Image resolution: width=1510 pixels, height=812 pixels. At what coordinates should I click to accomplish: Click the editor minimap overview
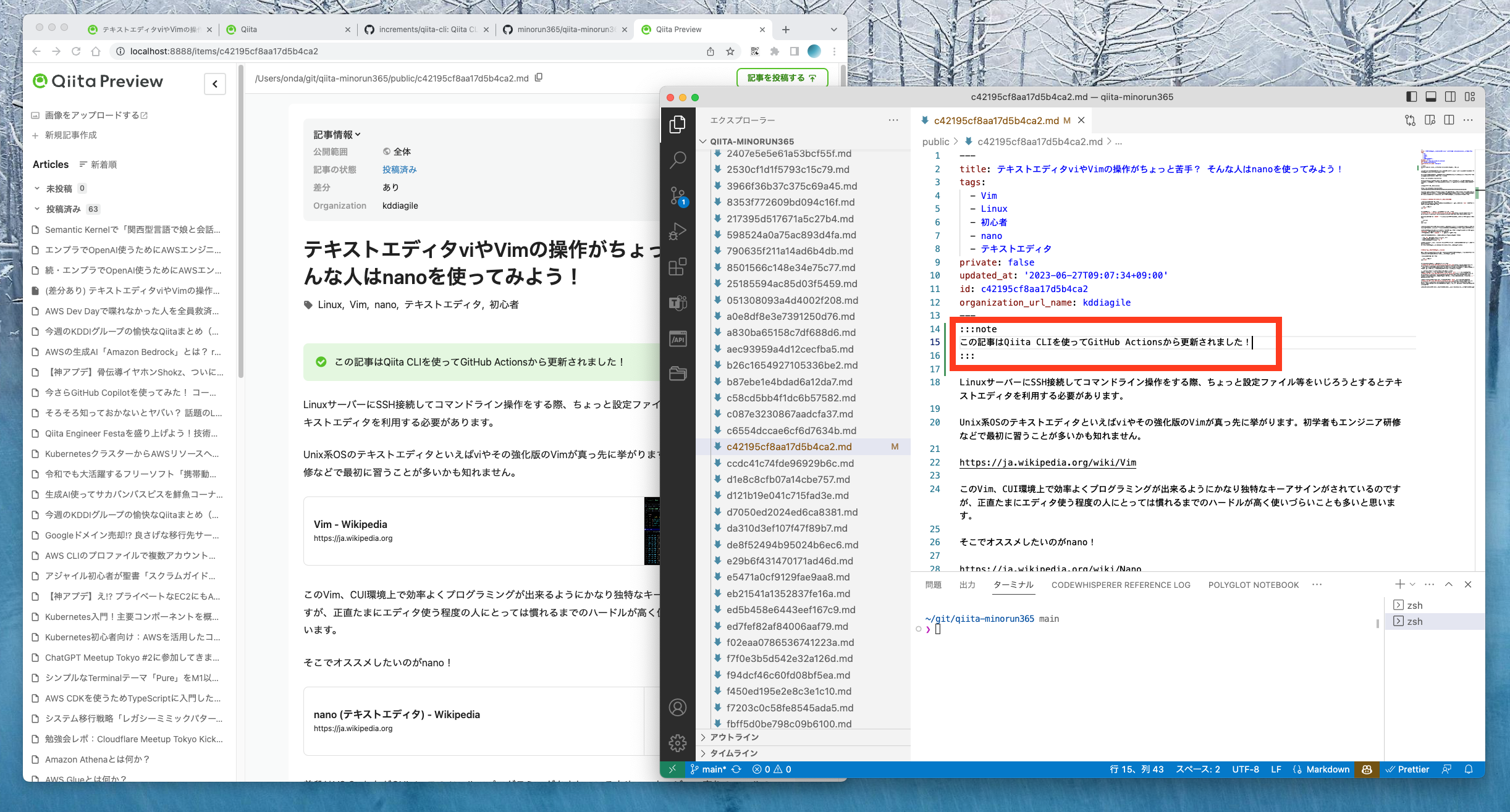(1447, 219)
